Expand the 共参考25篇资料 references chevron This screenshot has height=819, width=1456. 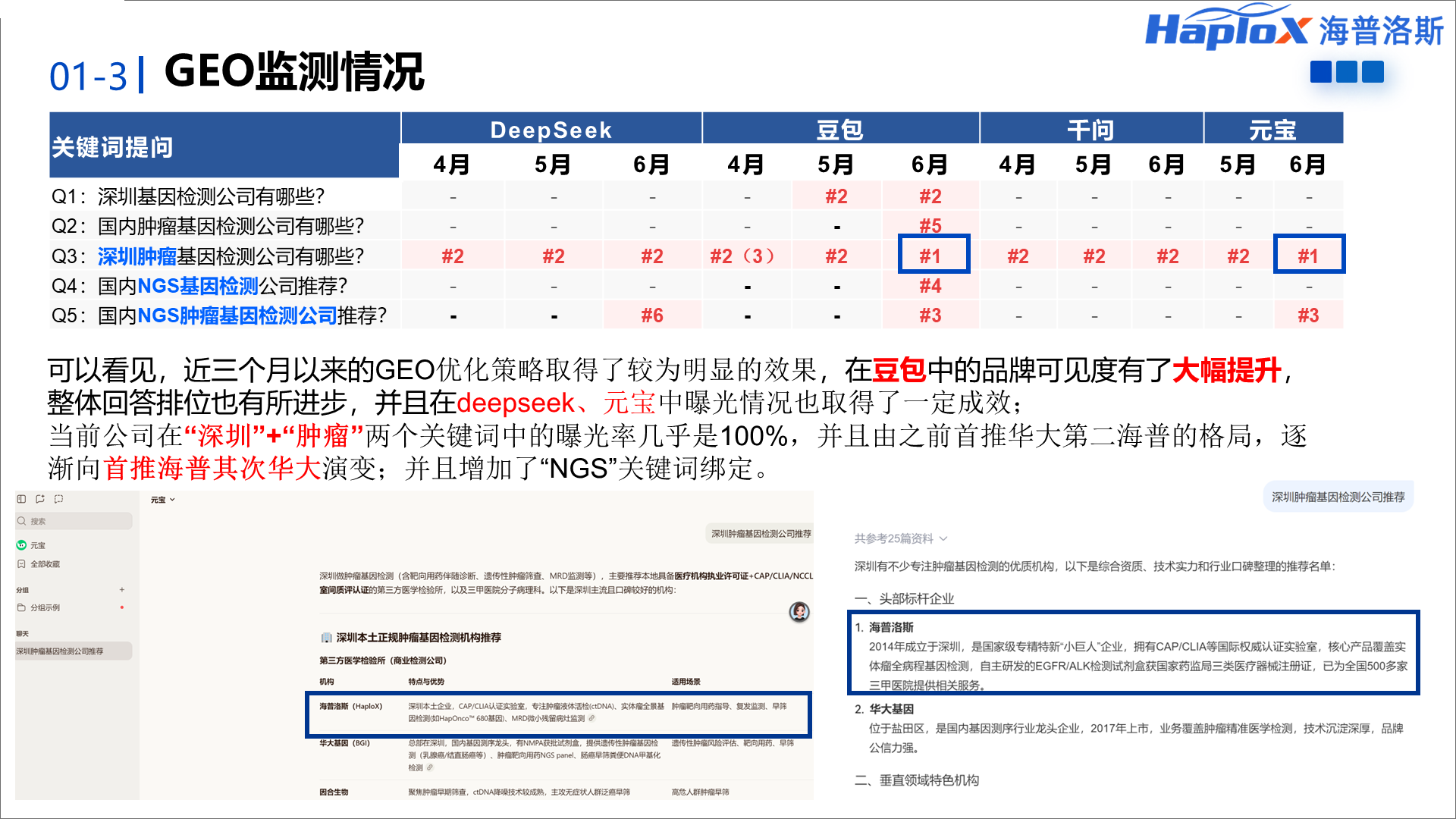943,538
